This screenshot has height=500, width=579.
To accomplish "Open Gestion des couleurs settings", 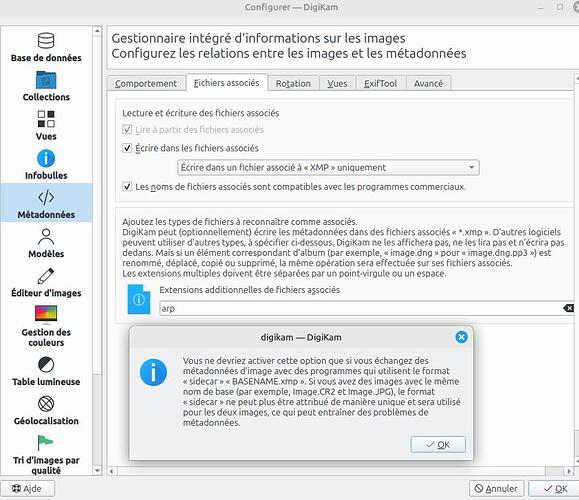I will (x=46, y=326).
